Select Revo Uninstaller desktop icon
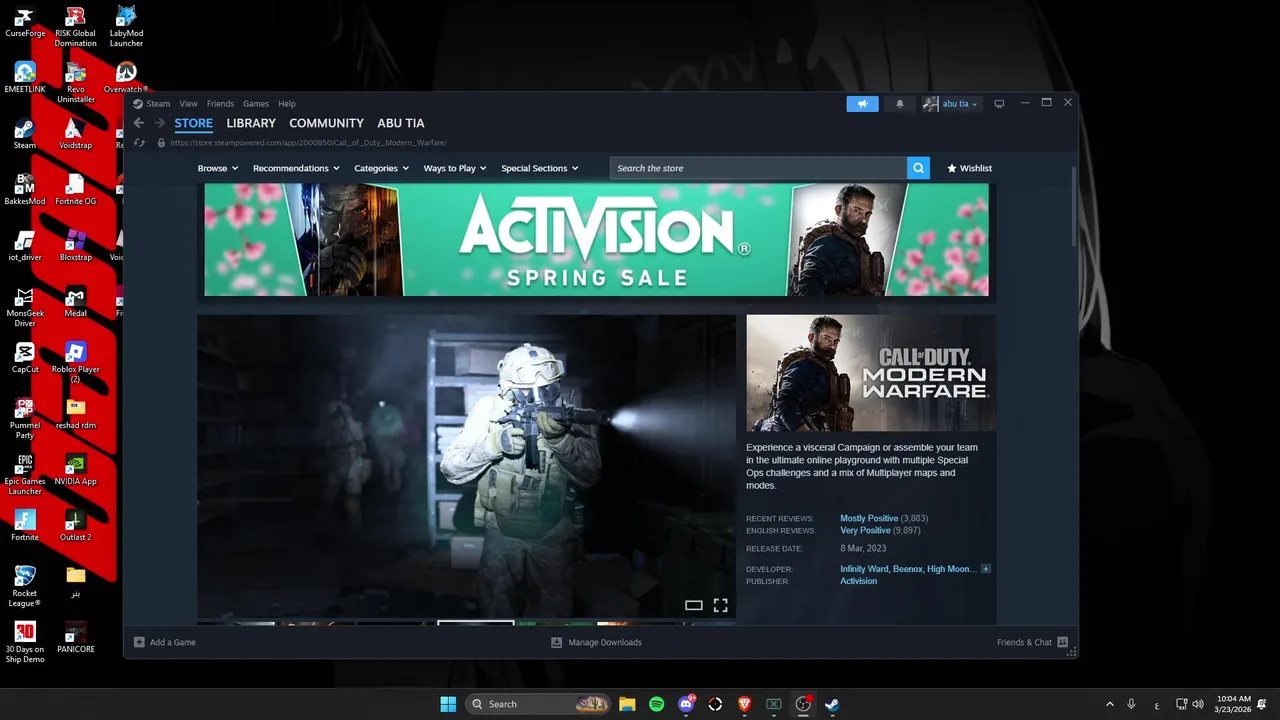Screen dimensions: 1280x720 pyautogui.click(x=75, y=82)
